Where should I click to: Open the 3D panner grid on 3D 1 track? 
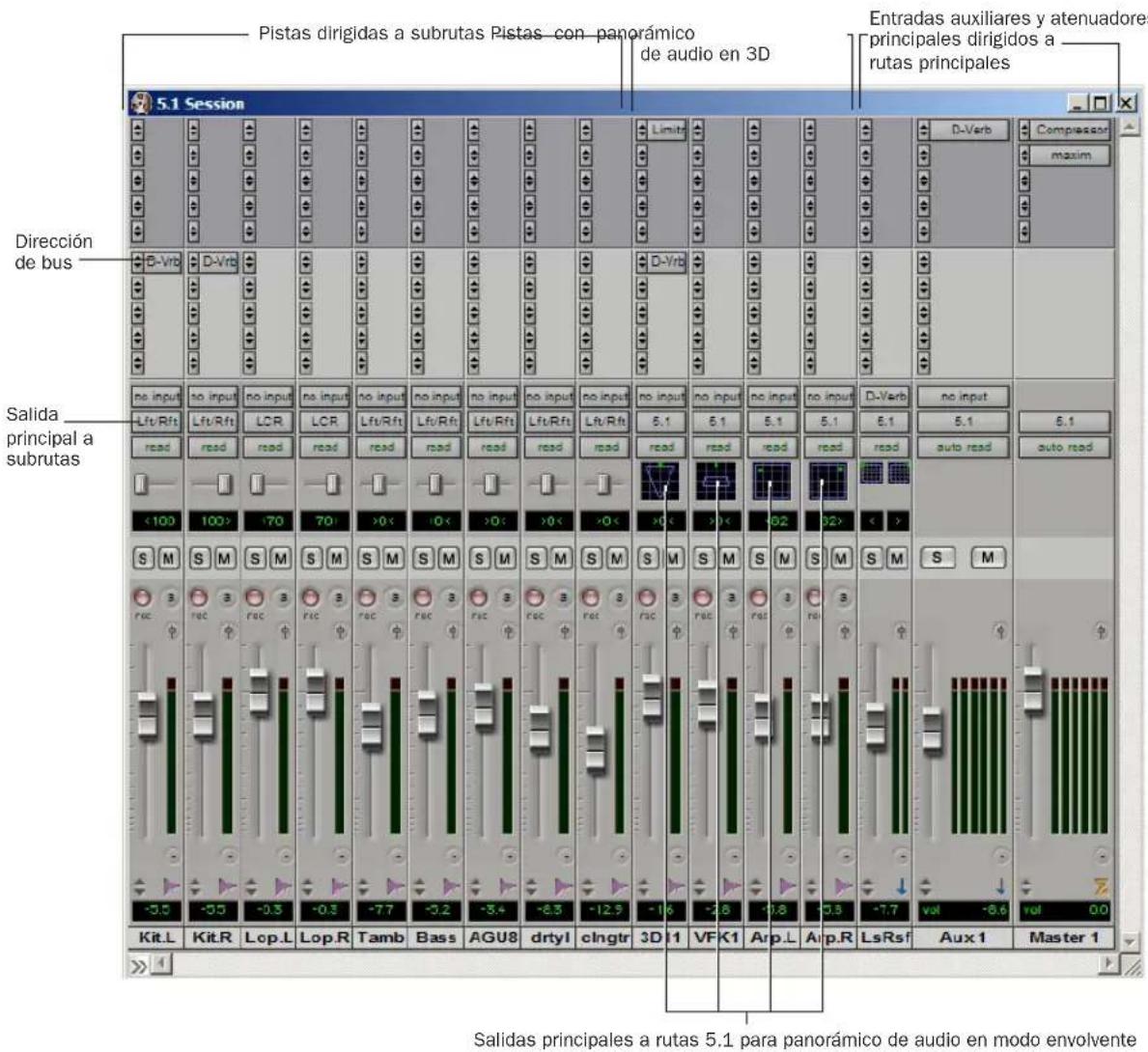click(x=659, y=481)
